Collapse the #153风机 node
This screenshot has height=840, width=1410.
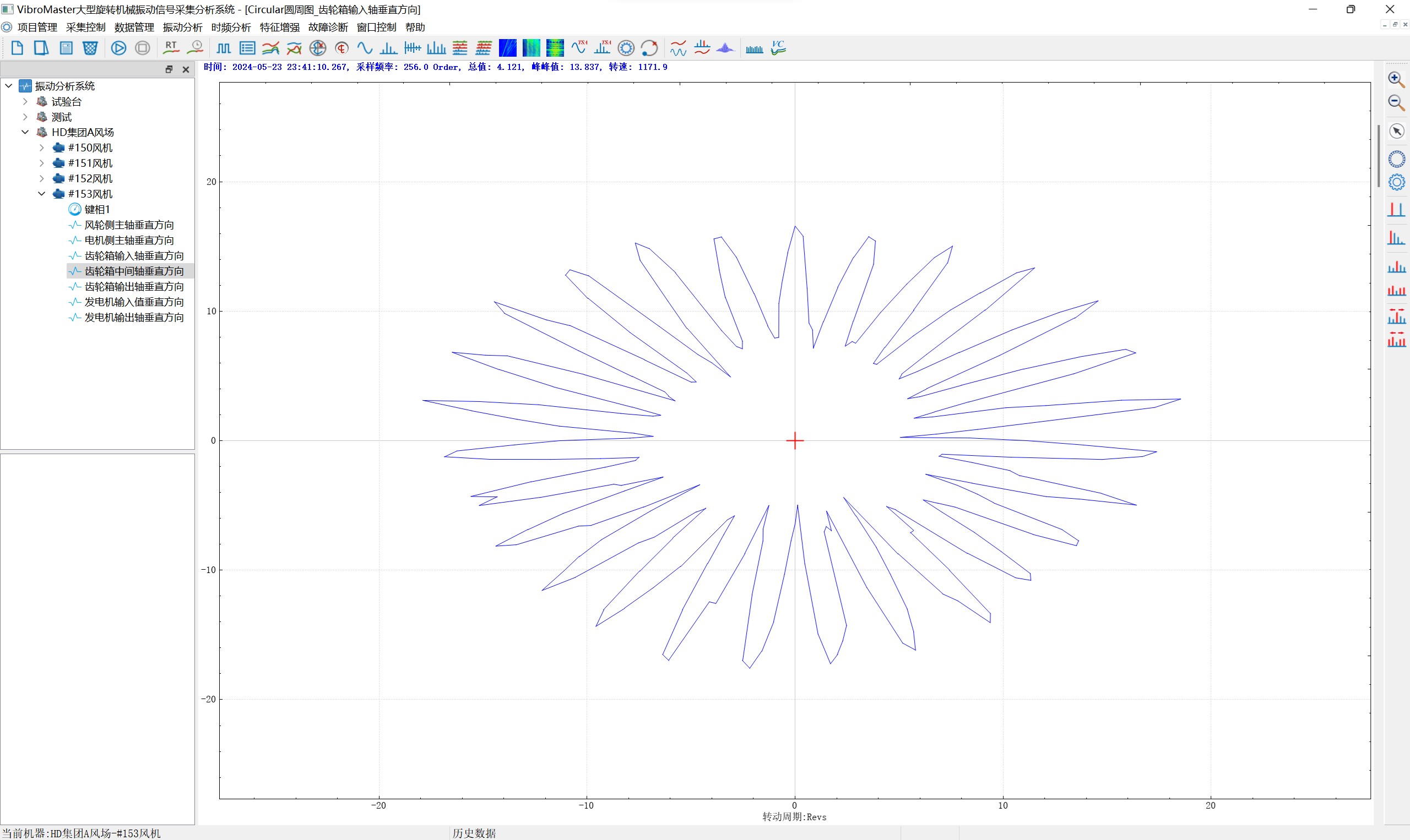pos(41,194)
